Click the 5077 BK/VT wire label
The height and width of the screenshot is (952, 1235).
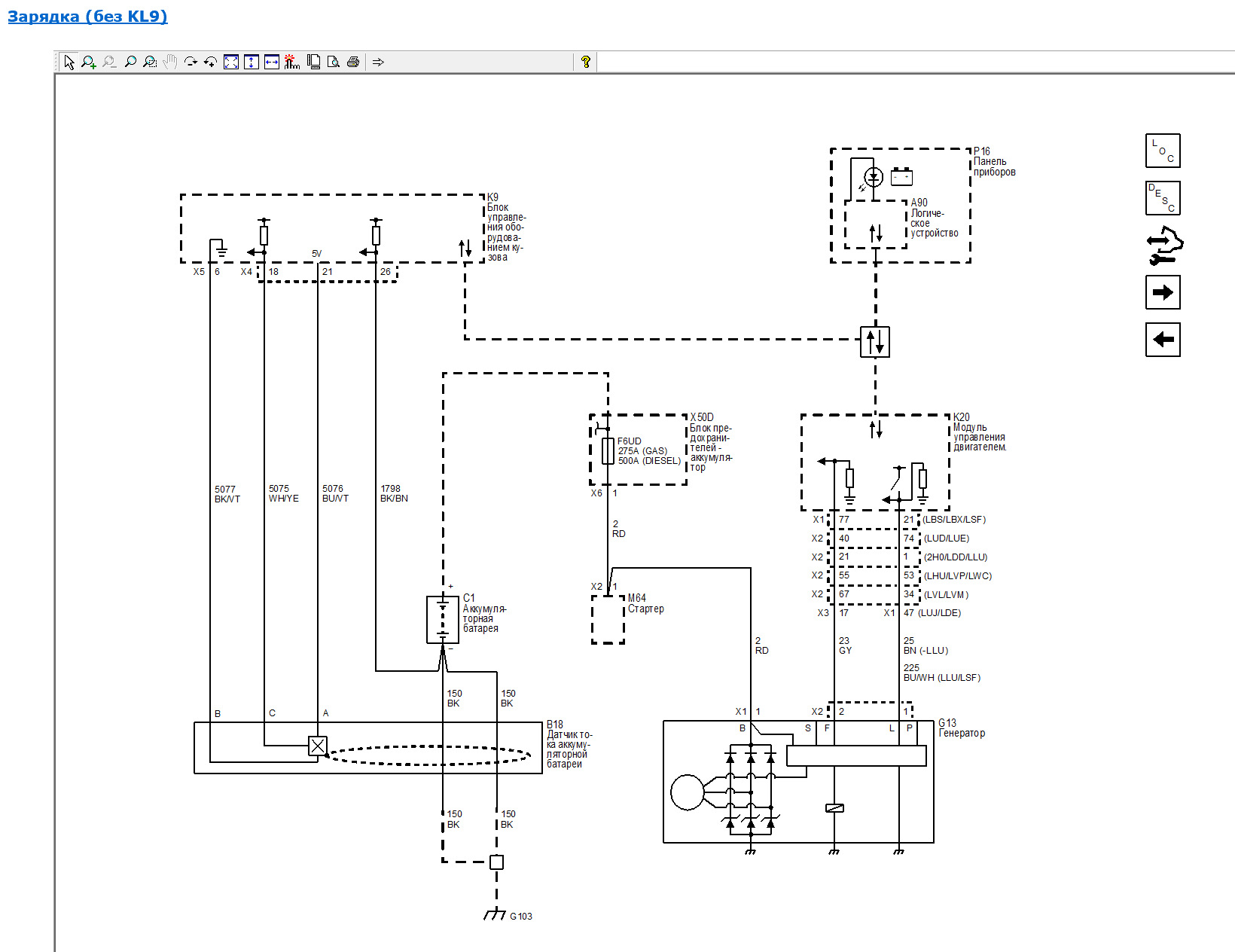(x=227, y=494)
